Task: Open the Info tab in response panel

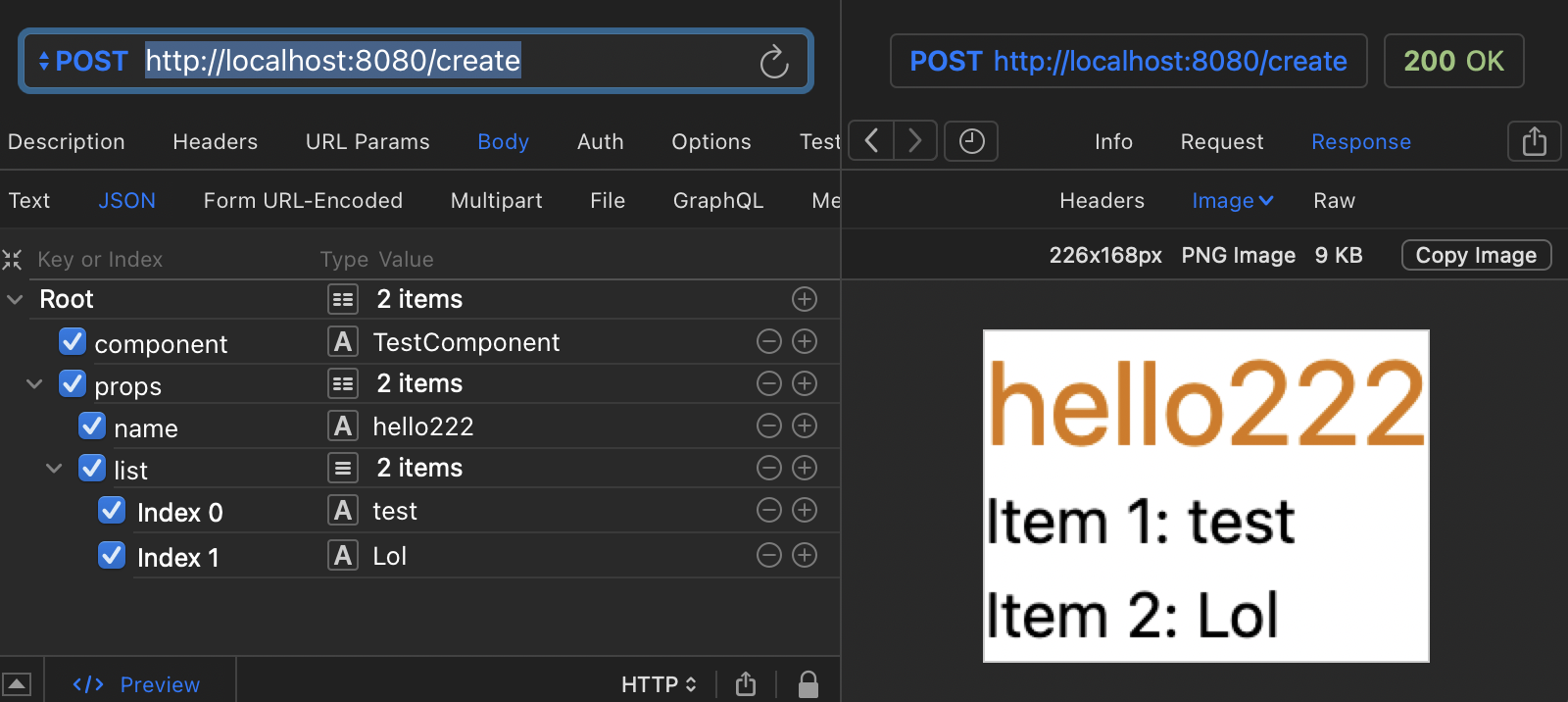Action: tap(1113, 141)
